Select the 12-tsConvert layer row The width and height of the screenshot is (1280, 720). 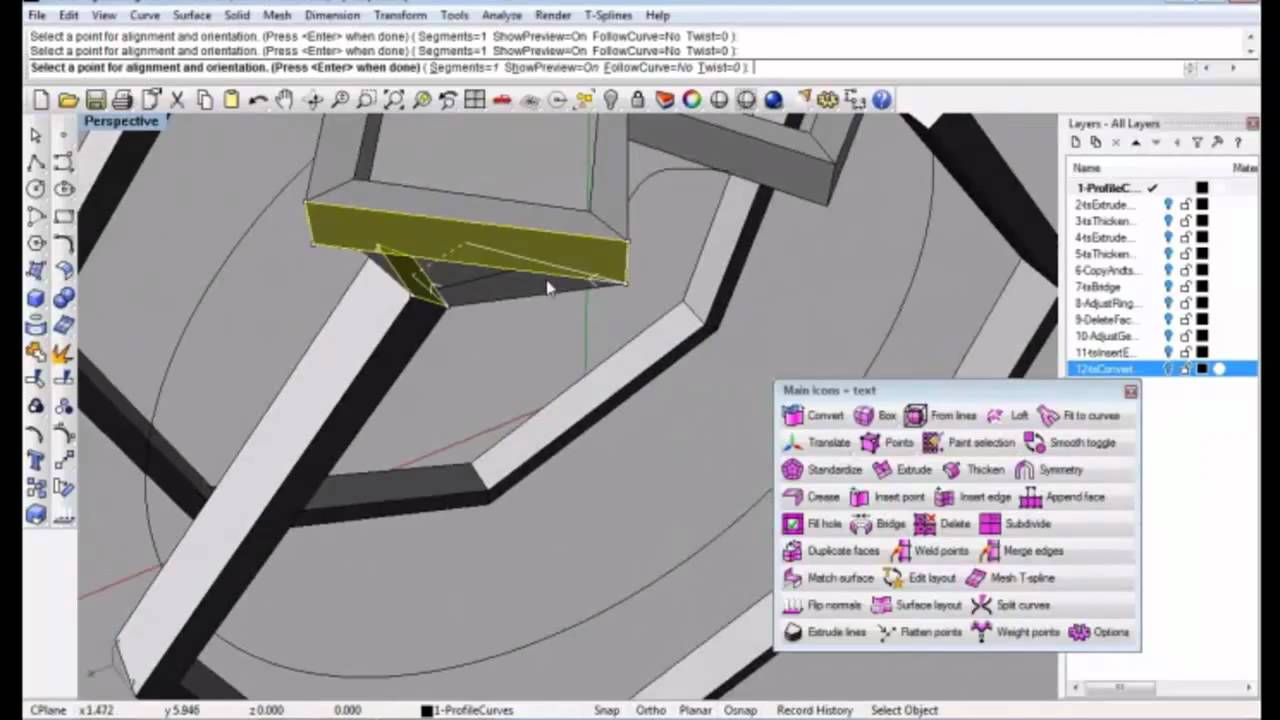1162,370
